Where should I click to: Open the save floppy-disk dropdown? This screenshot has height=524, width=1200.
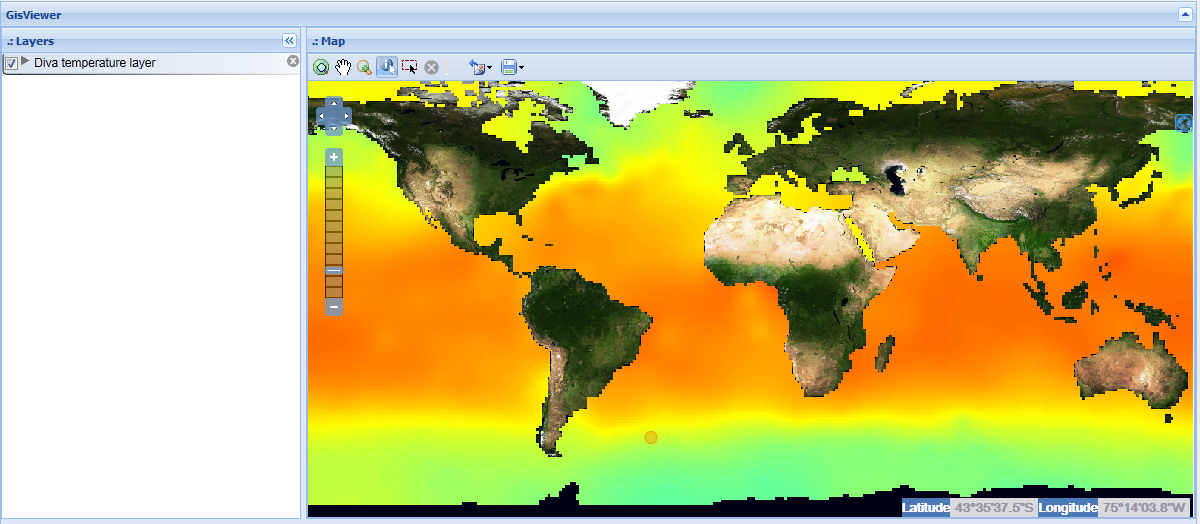tap(512, 67)
